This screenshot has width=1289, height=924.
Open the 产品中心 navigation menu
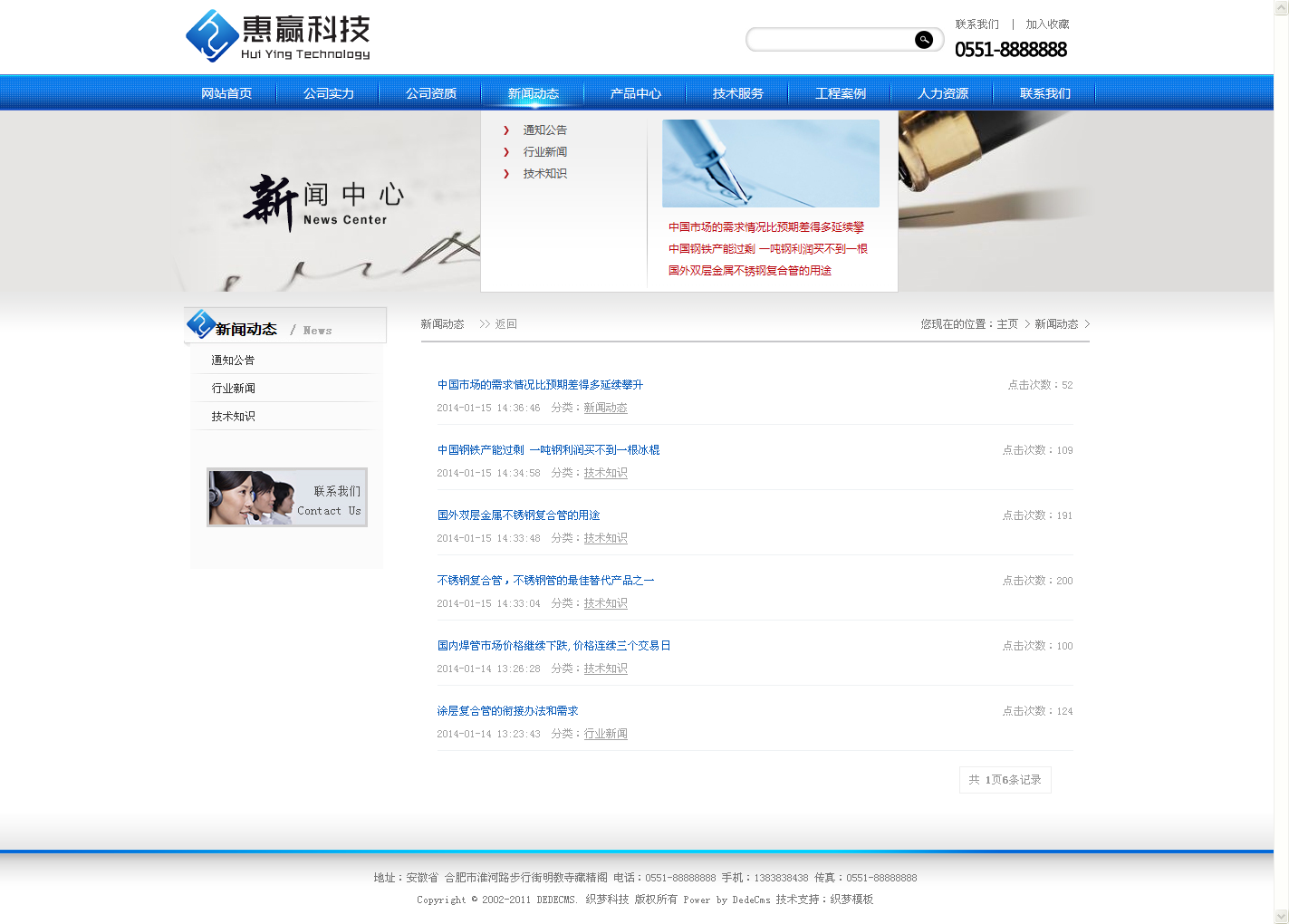[x=635, y=93]
